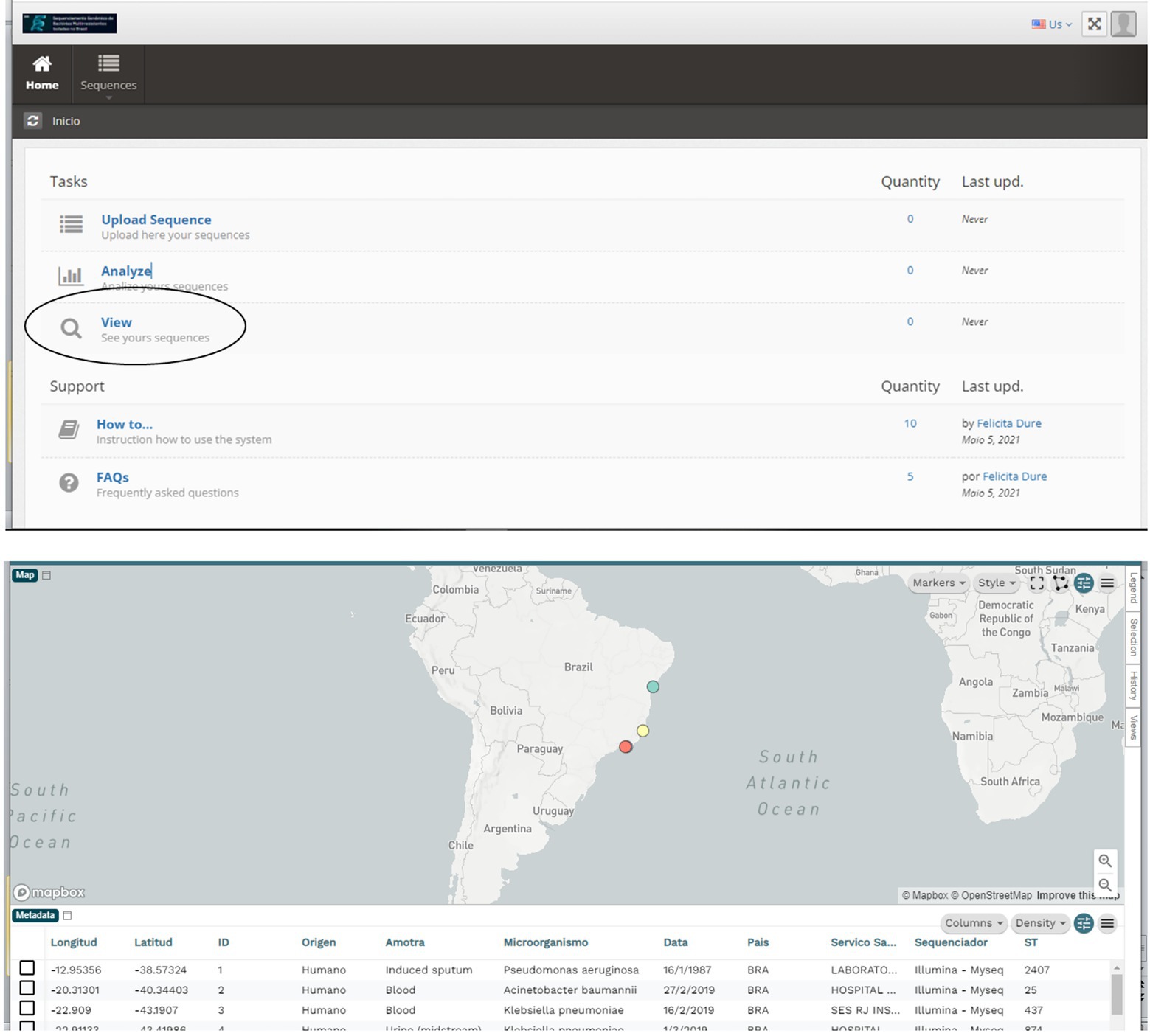This screenshot has width=1150, height=1036.
Task: Open the user profile avatar menu
Action: click(x=1123, y=24)
